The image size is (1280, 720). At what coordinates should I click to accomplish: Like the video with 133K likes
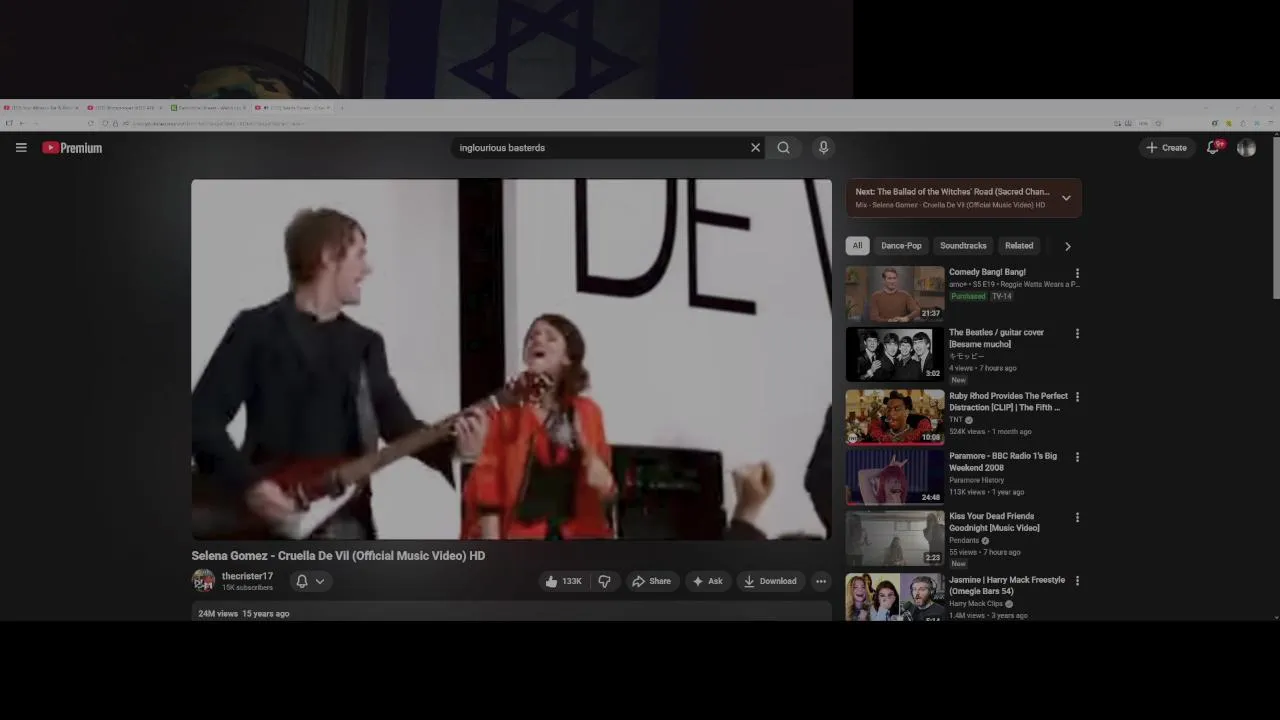coord(562,581)
